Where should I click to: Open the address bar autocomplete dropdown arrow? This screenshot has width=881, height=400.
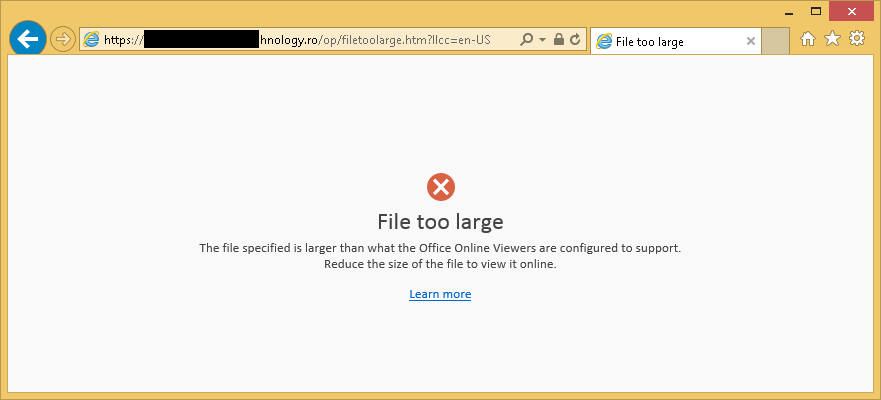[542, 40]
